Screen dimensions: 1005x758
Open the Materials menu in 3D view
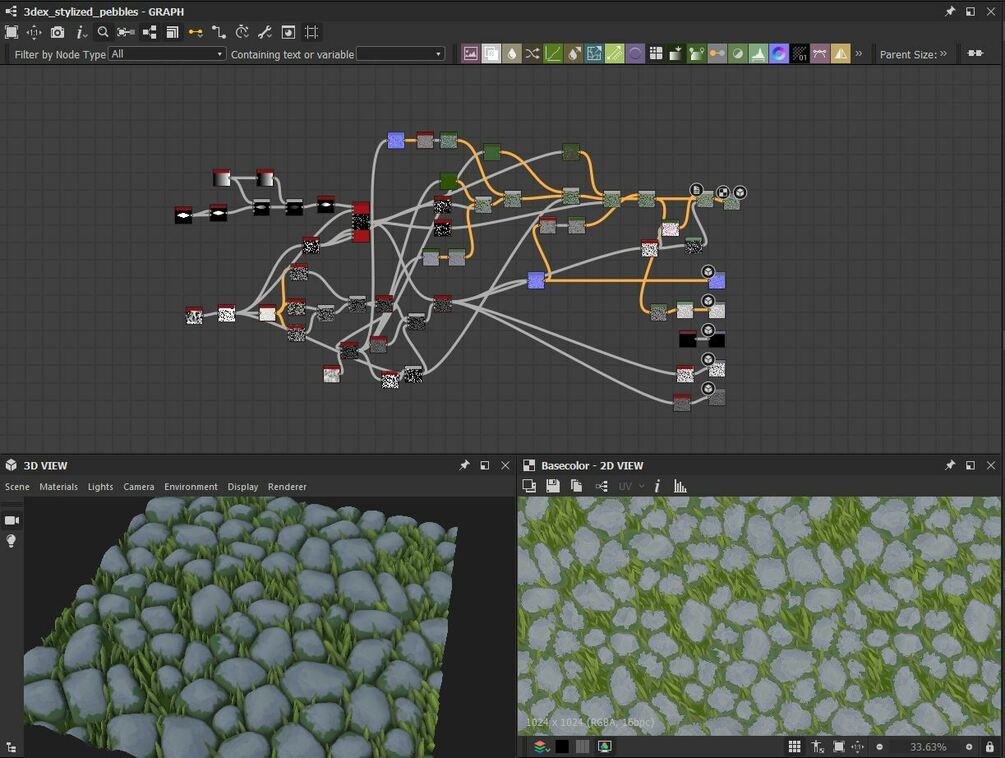[x=58, y=487]
